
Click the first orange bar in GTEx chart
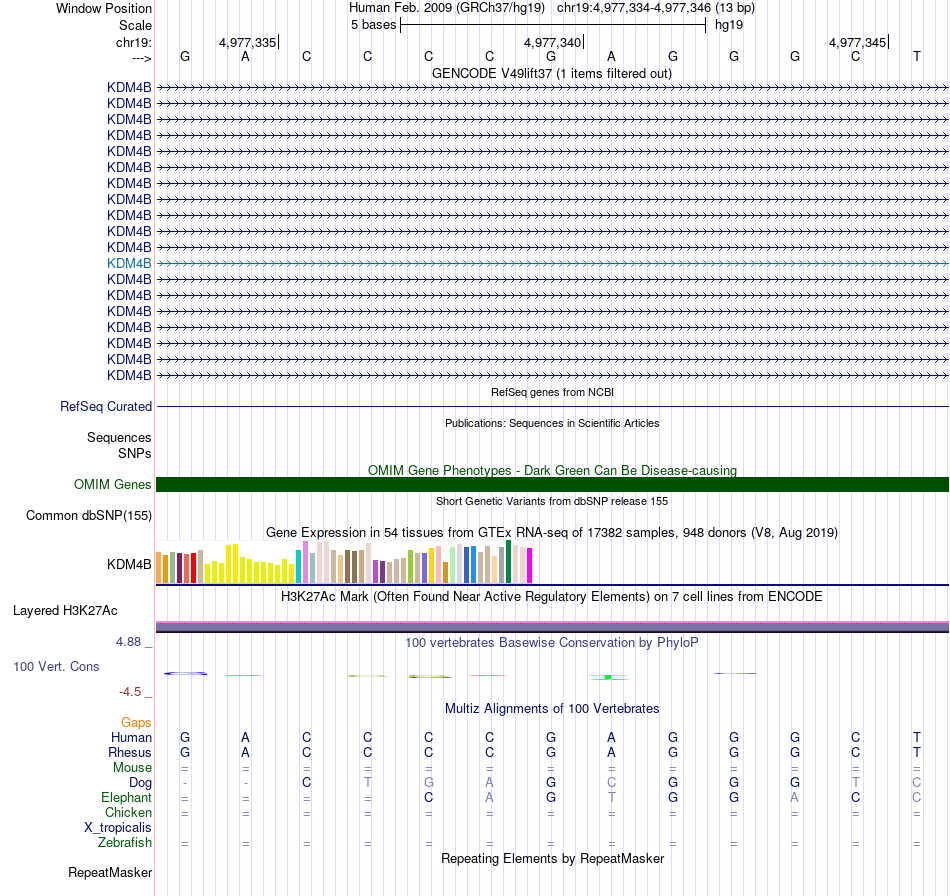click(159, 568)
